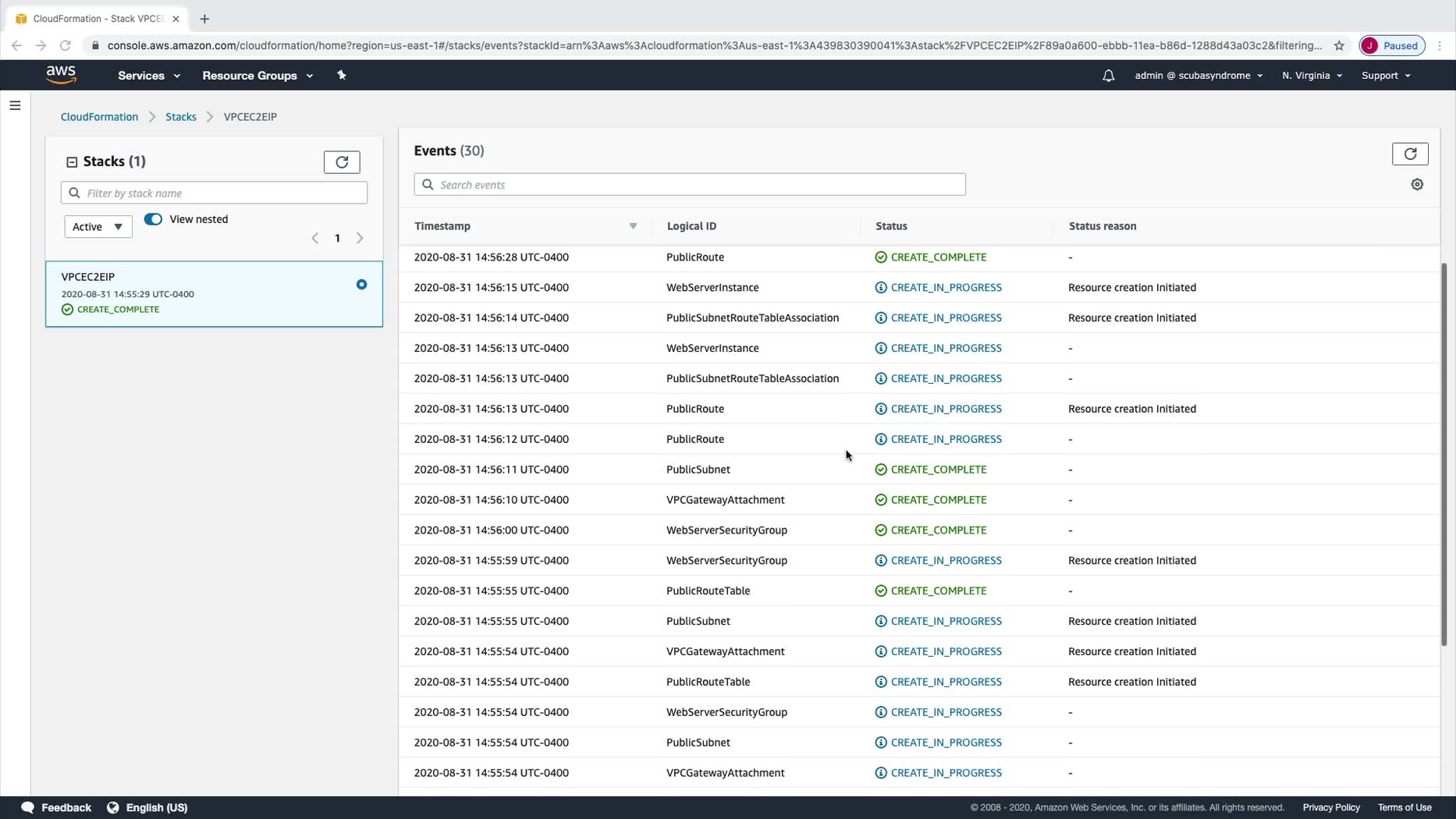Go to next stacks page arrow
Screen dimensions: 1456x819
[360, 238]
